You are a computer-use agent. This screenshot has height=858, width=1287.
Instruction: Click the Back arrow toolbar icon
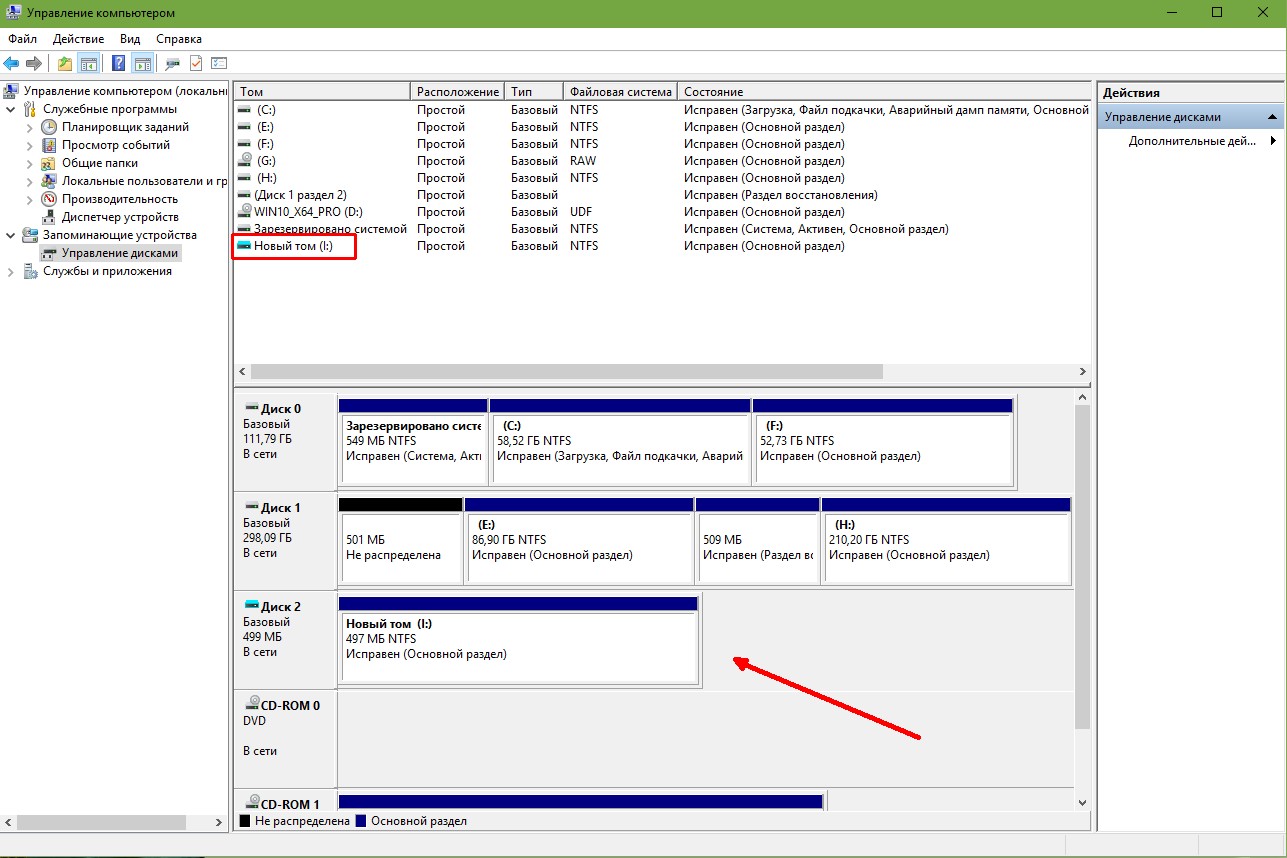click(12, 64)
